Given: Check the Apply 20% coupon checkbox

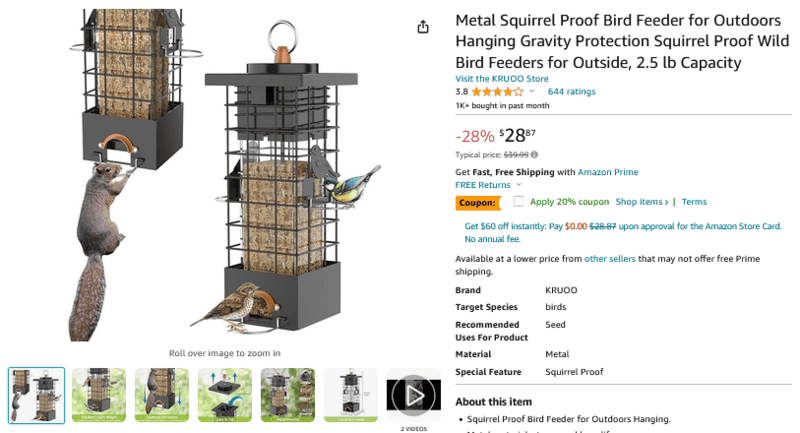Looking at the screenshot, I should (518, 202).
